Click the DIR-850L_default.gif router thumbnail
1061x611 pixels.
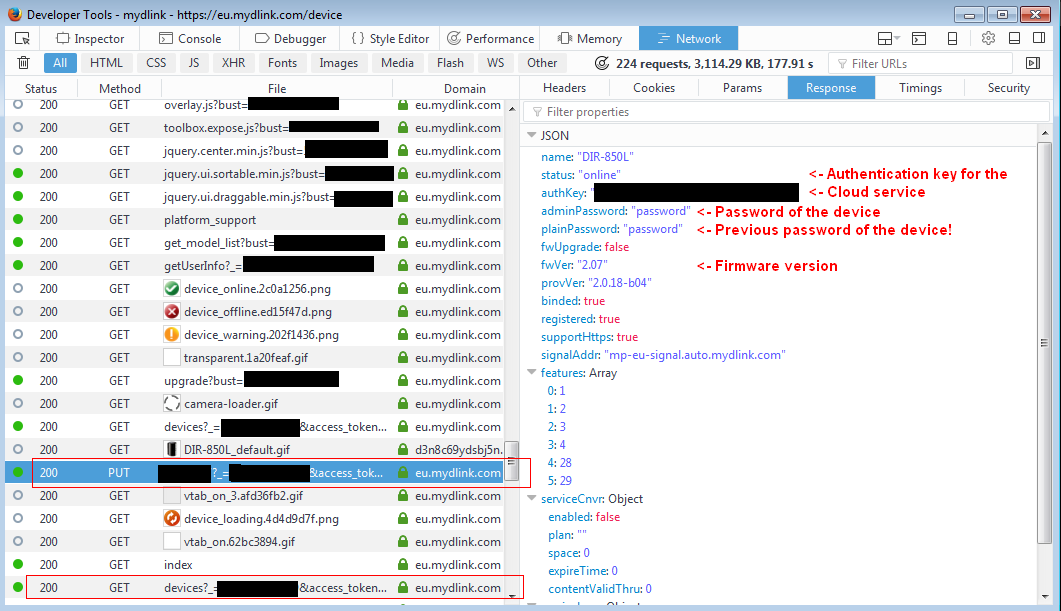click(172, 450)
